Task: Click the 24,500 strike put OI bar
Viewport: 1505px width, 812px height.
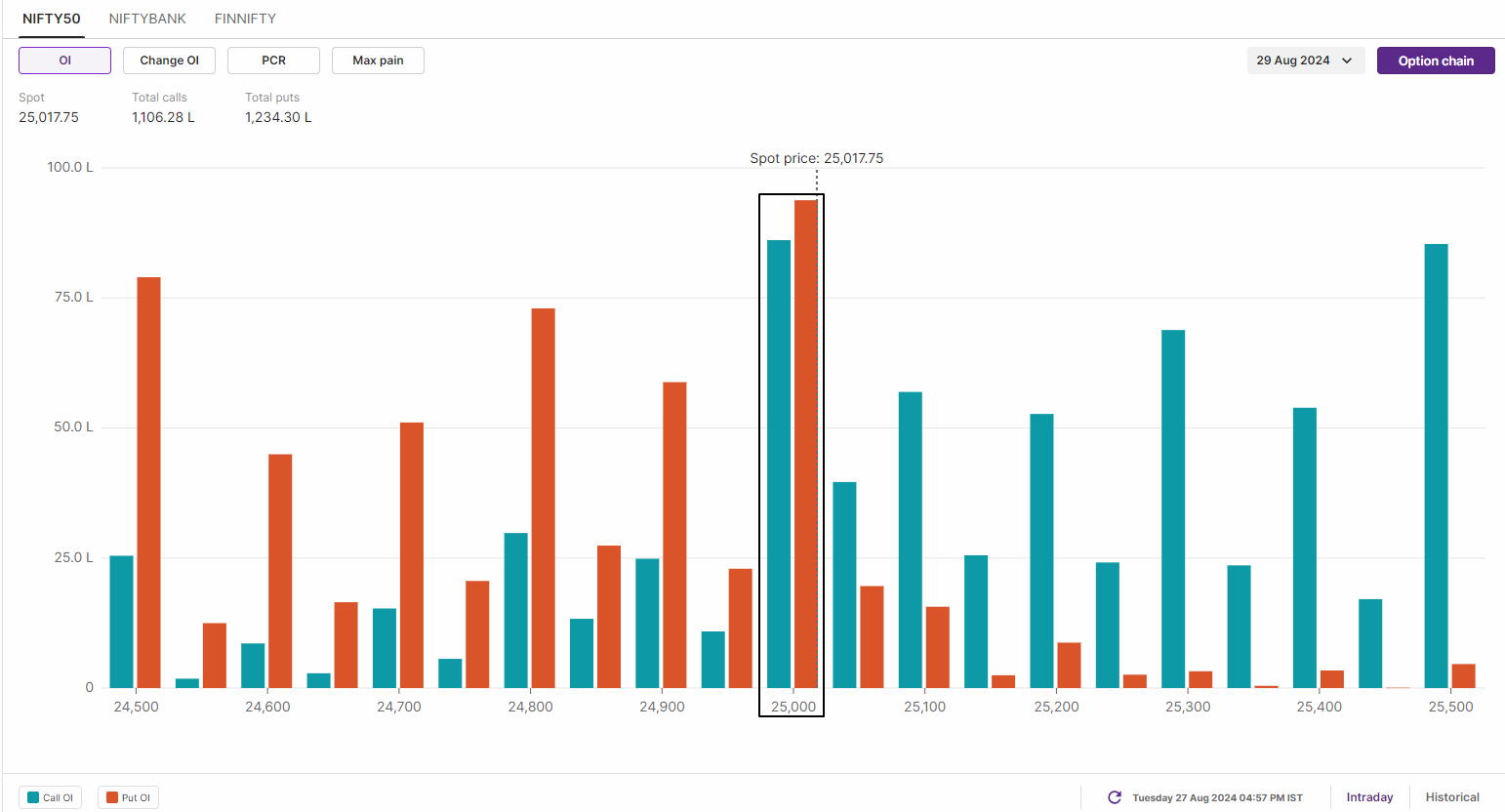Action: 148,482
